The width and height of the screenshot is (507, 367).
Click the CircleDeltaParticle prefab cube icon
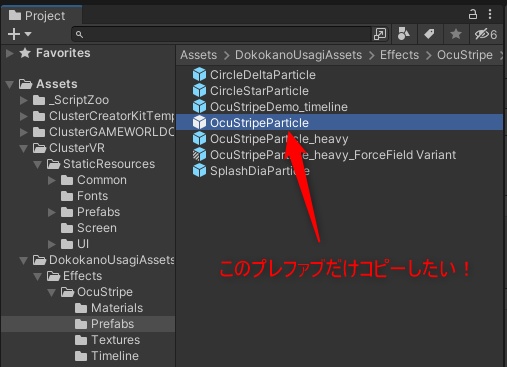tap(199, 74)
